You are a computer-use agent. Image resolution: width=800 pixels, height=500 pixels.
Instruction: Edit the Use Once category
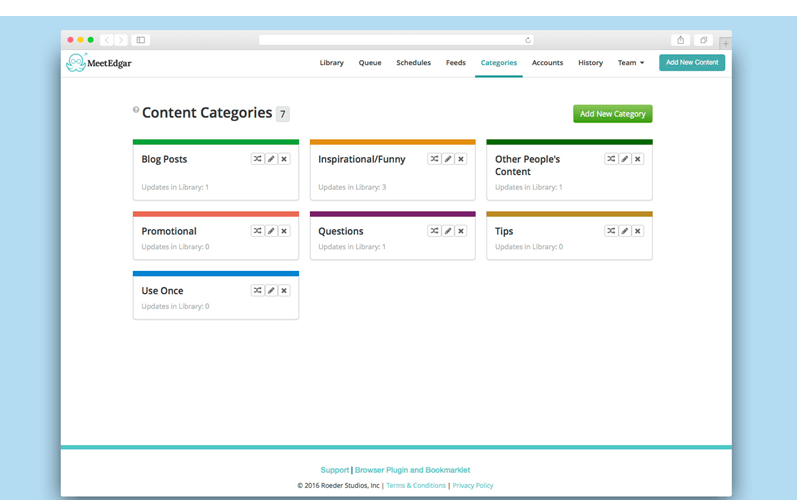tap(271, 291)
